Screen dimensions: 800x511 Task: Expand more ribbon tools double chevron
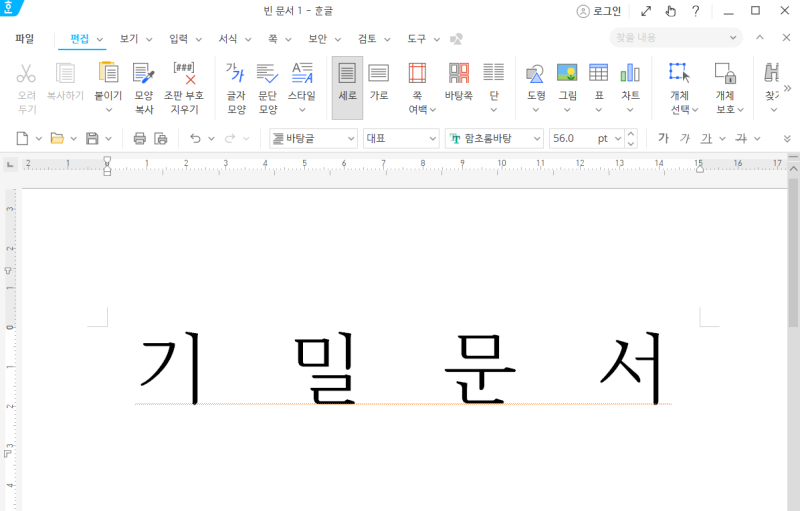[x=787, y=88]
